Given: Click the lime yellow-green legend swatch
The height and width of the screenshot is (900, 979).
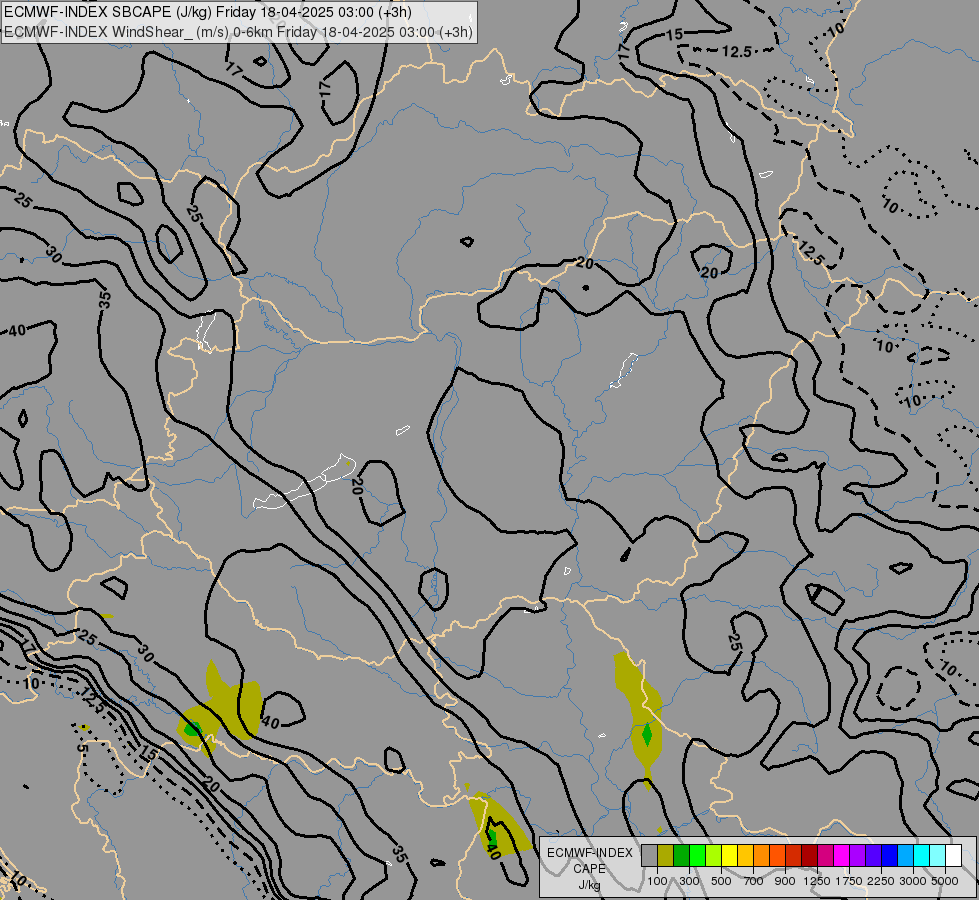Looking at the screenshot, I should [x=714, y=856].
